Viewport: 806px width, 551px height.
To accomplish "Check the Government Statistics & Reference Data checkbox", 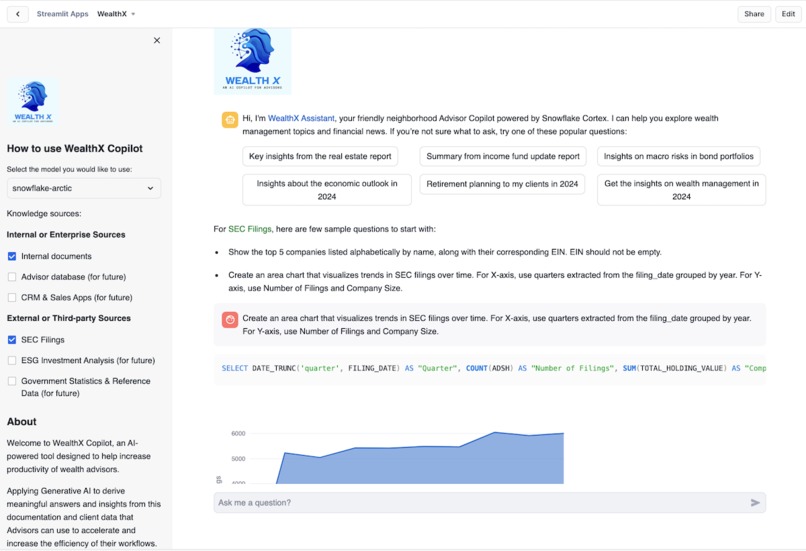I will [12, 381].
